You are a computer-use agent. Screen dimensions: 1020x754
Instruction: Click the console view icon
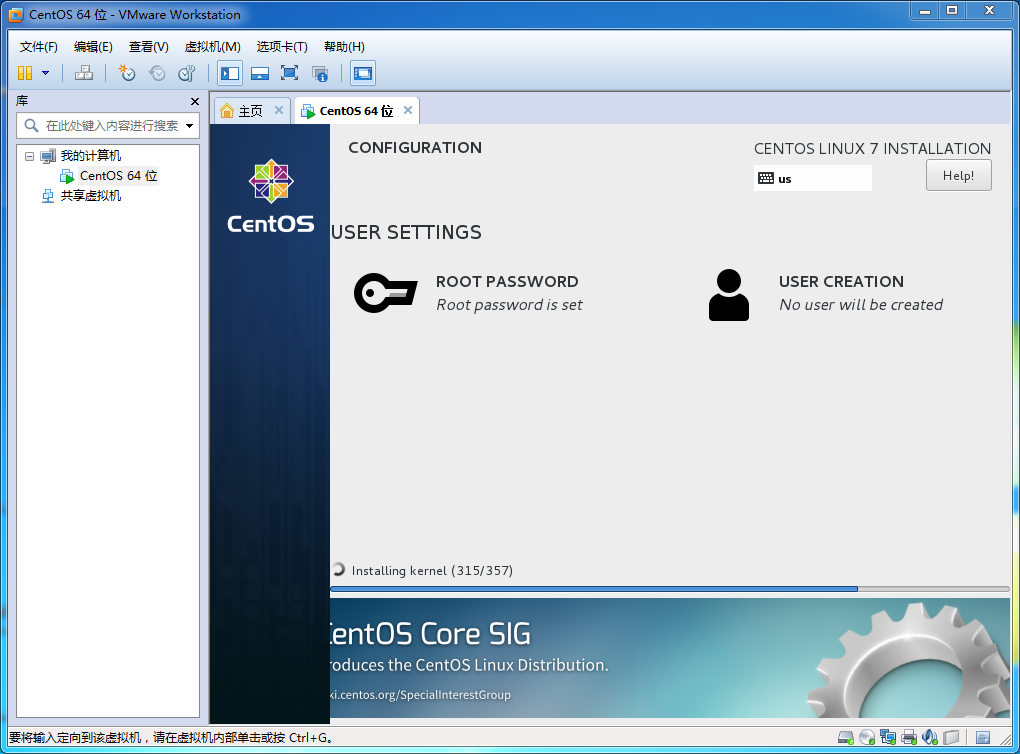(363, 73)
